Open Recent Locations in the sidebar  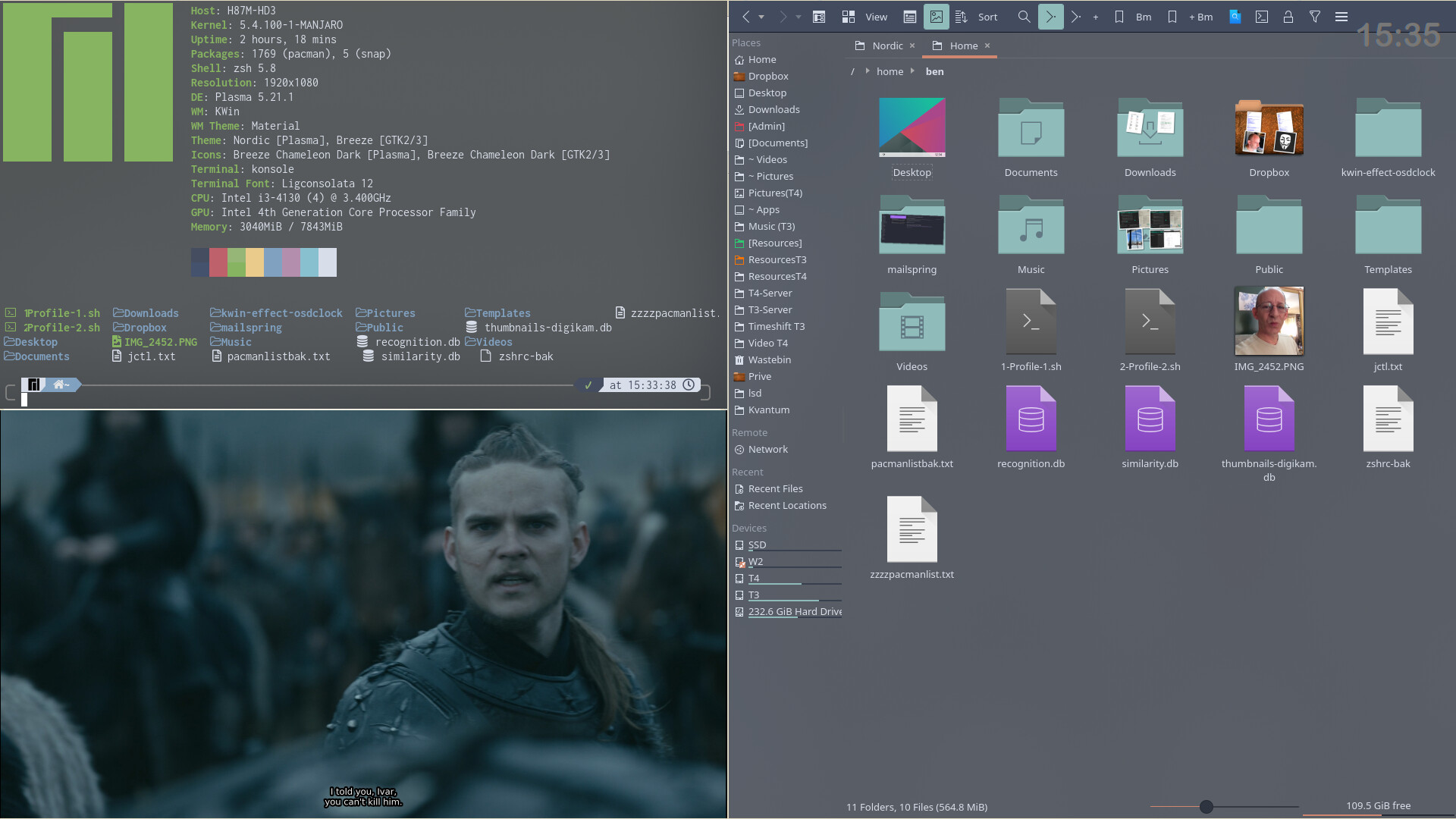pyautogui.click(x=788, y=505)
